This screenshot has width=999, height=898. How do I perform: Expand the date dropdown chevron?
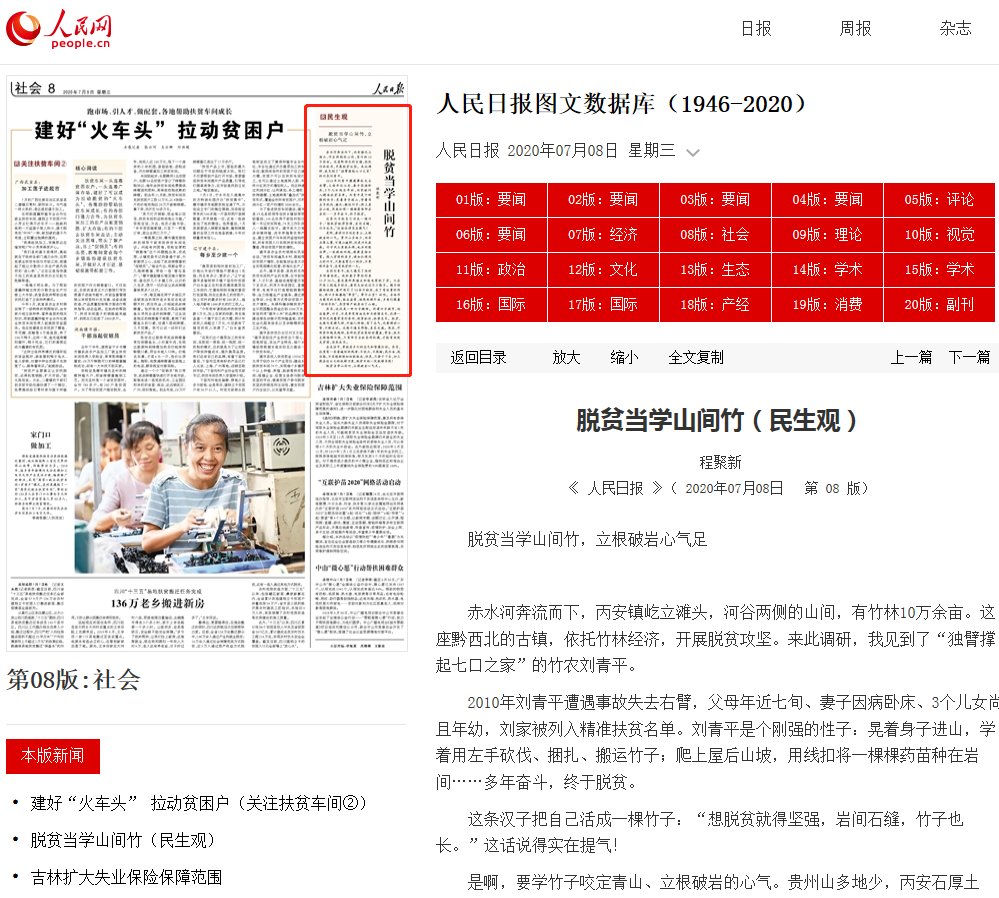point(693,152)
